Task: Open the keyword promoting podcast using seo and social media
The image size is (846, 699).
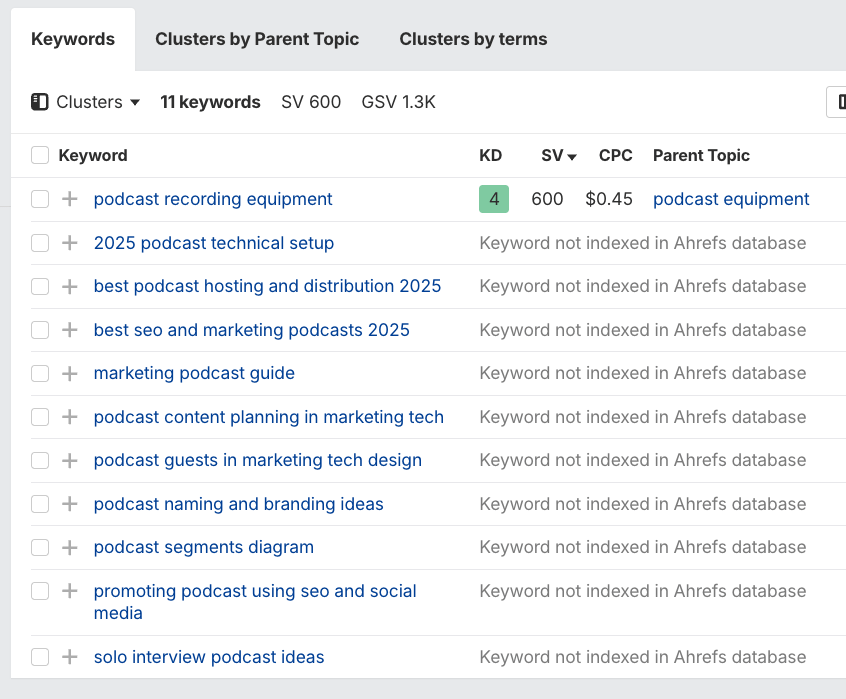Action: 255,591
